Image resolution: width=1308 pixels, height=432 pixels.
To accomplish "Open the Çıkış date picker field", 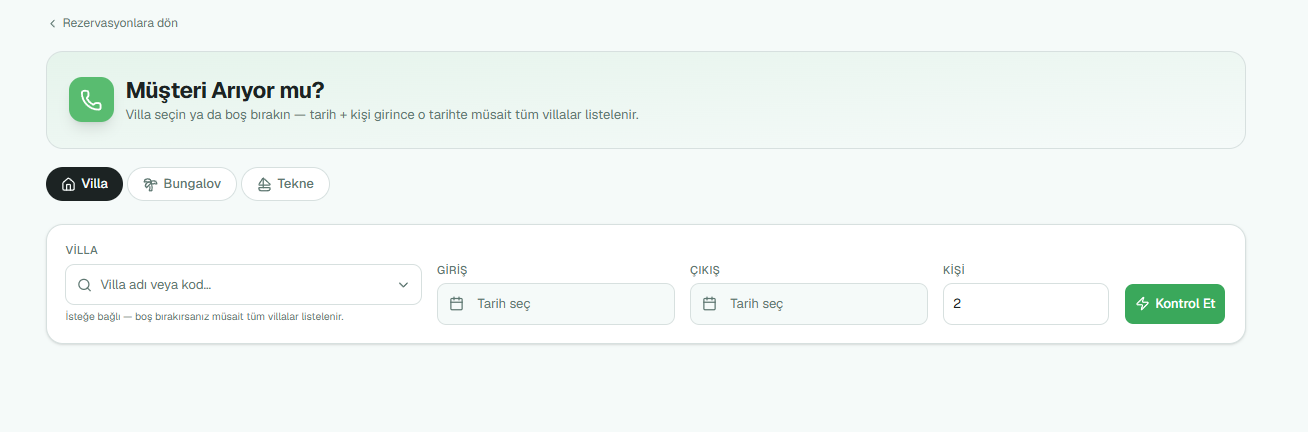I will click(x=808, y=304).
